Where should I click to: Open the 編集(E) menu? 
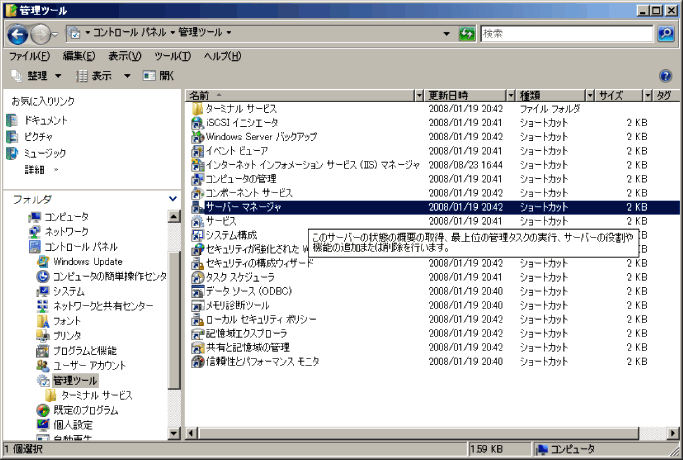coord(78,56)
